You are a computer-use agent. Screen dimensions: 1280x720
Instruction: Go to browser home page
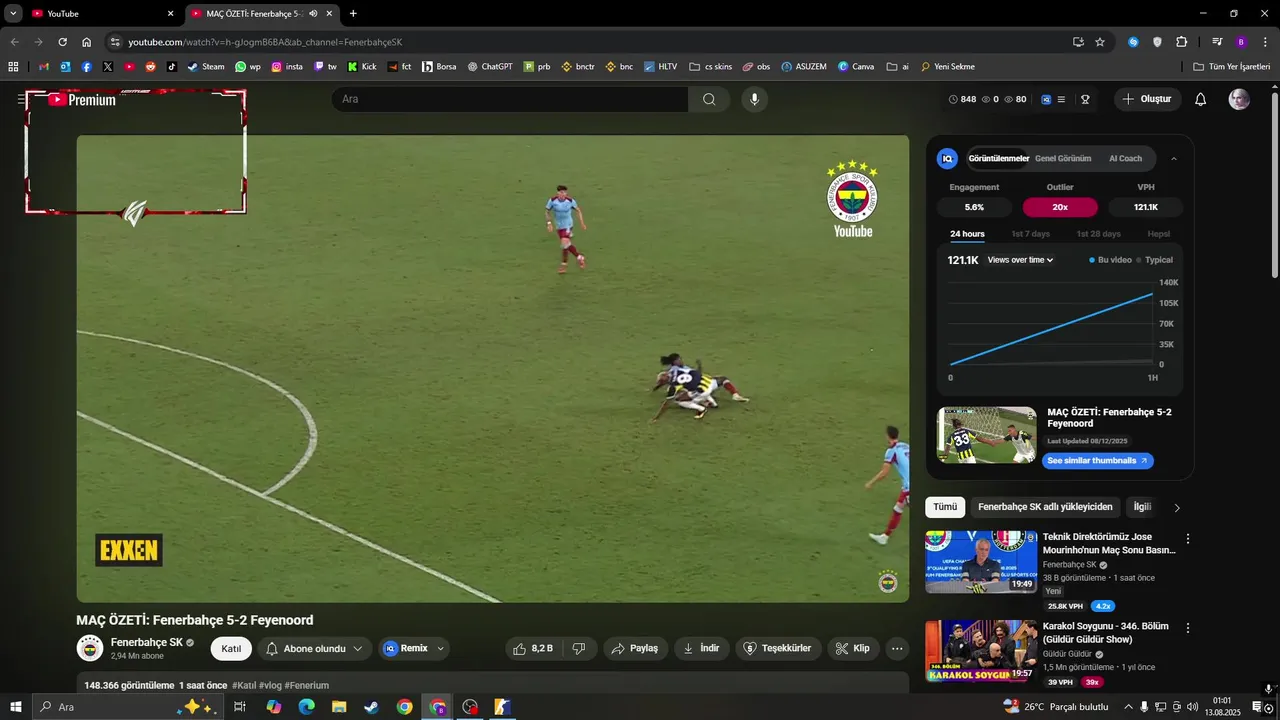pyautogui.click(x=87, y=42)
